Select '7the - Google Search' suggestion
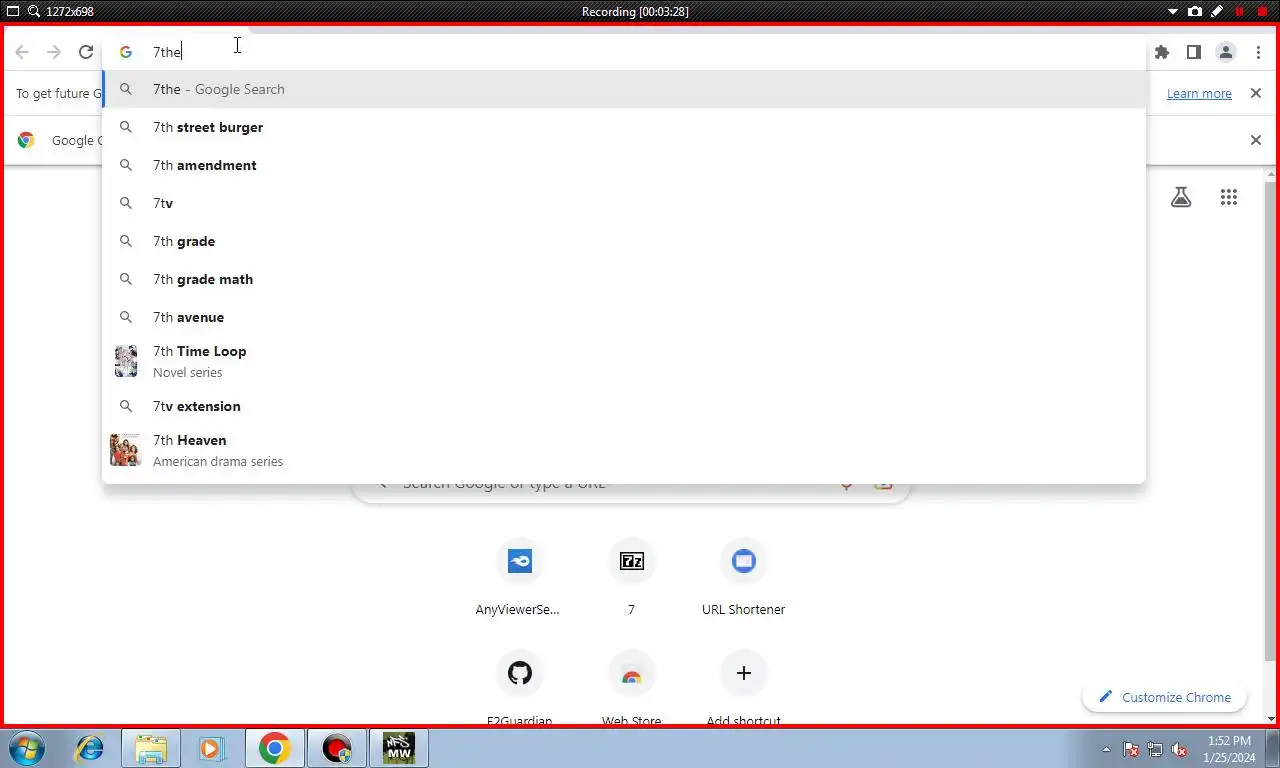1280x768 pixels. click(624, 89)
